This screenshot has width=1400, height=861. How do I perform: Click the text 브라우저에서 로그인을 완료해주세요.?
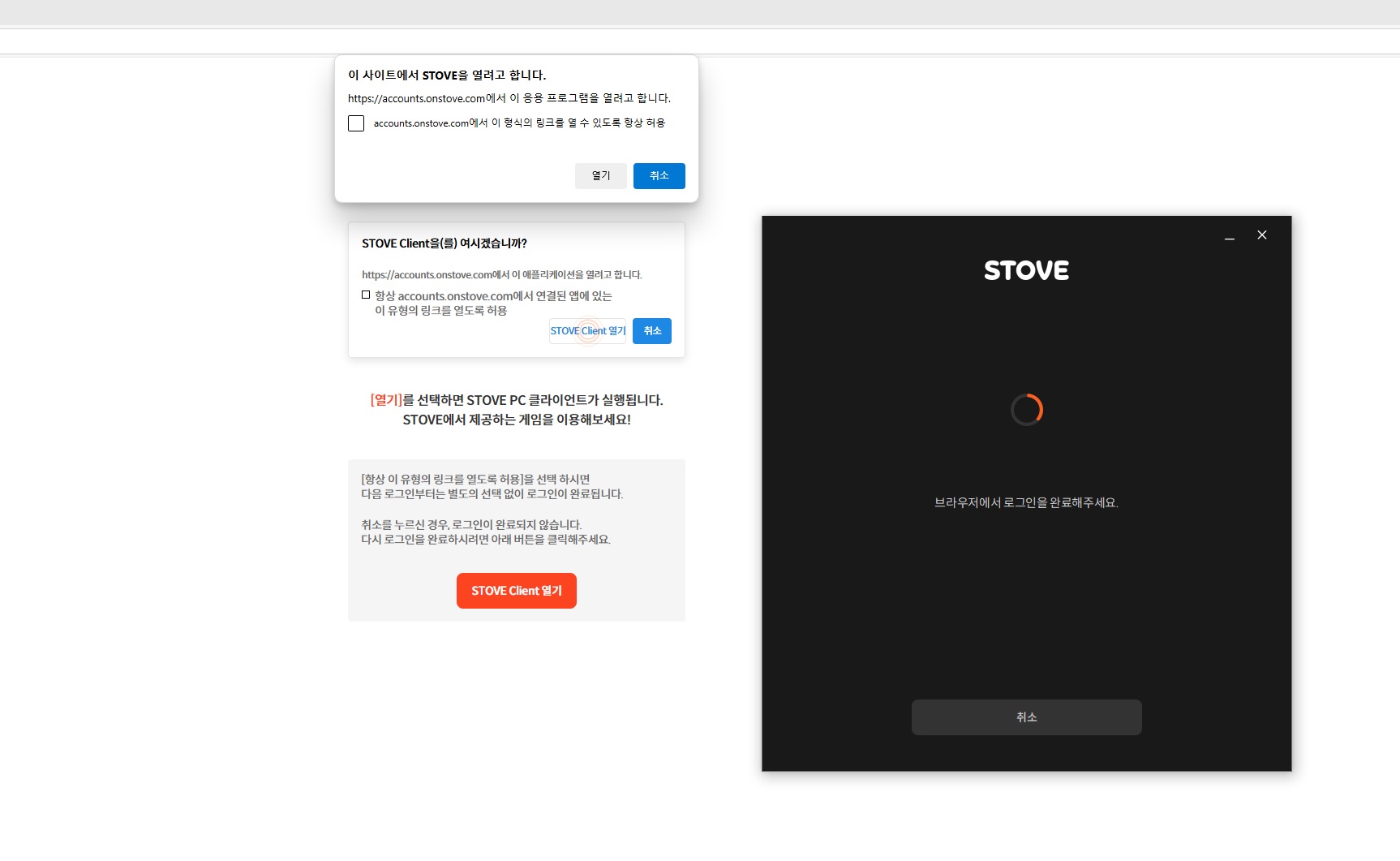[x=1027, y=503]
